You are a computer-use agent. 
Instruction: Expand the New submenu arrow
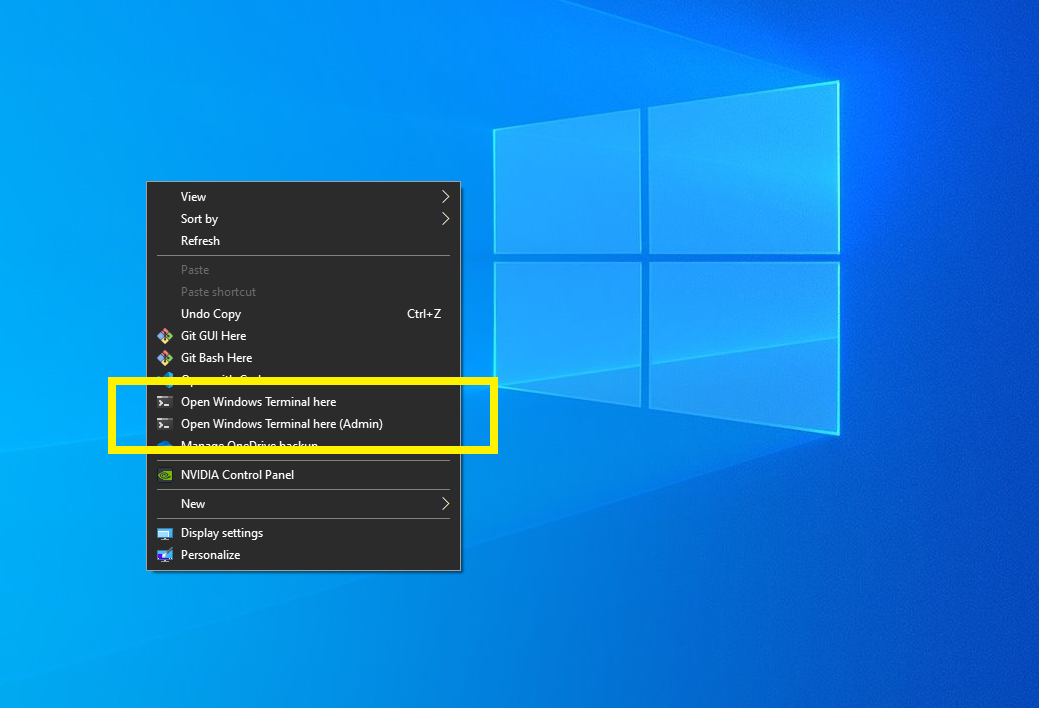(x=445, y=504)
